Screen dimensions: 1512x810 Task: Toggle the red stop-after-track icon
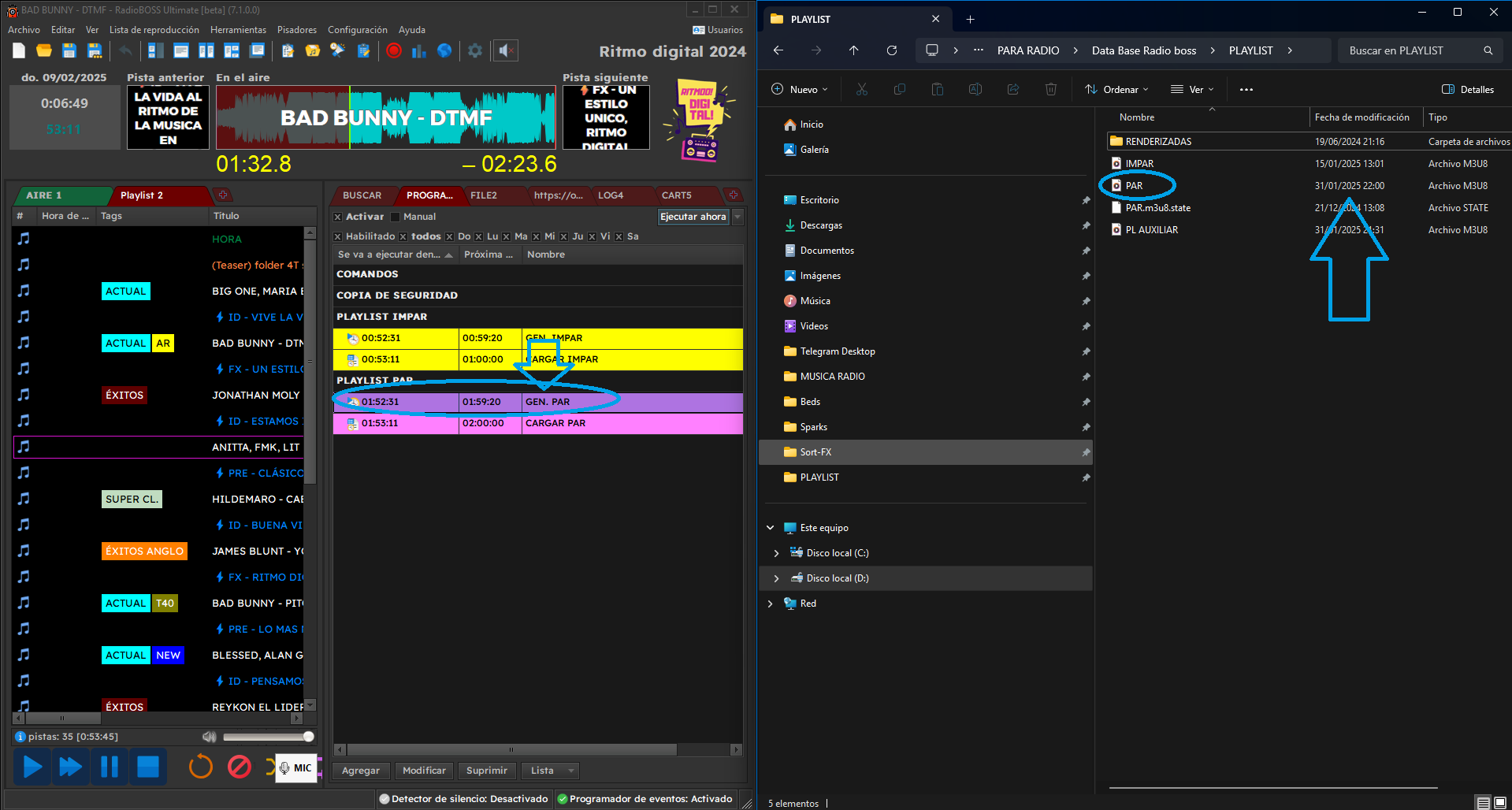240,767
